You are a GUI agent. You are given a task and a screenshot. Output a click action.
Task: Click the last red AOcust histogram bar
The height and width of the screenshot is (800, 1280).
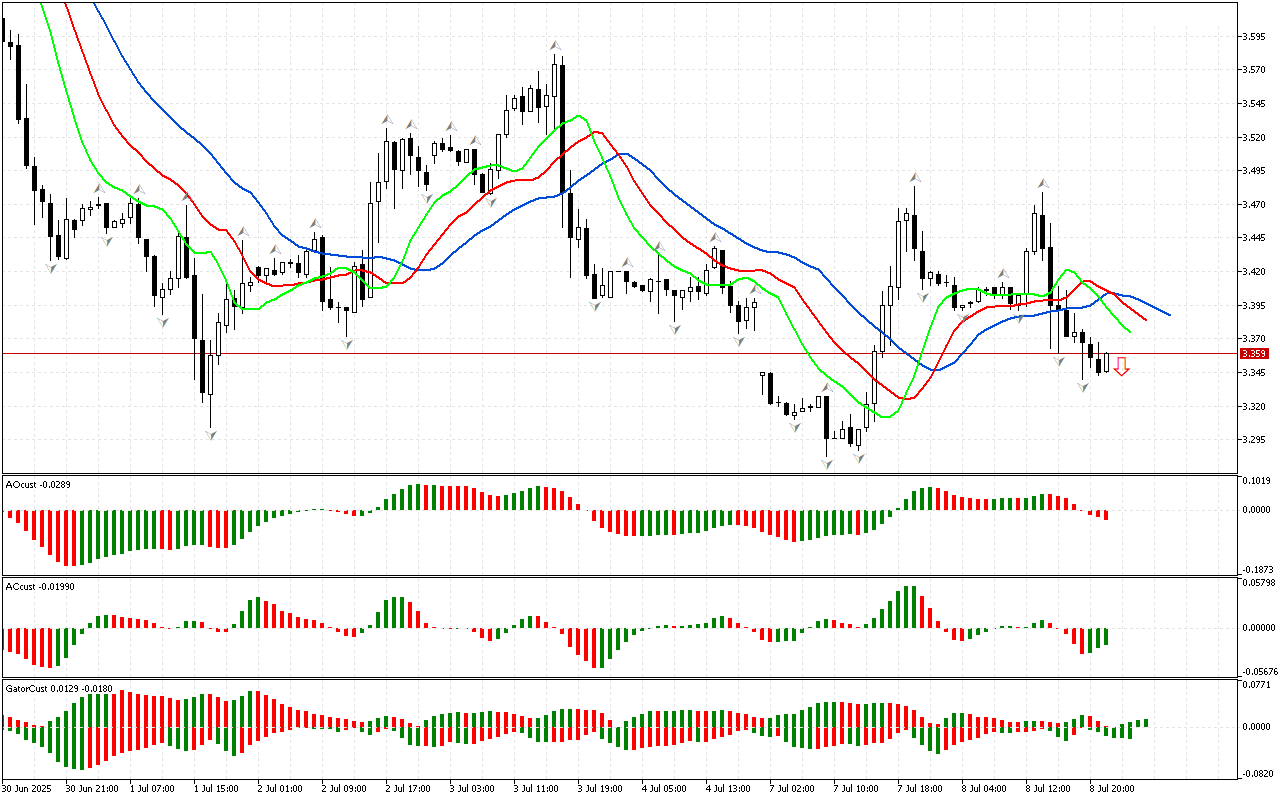[1106, 515]
